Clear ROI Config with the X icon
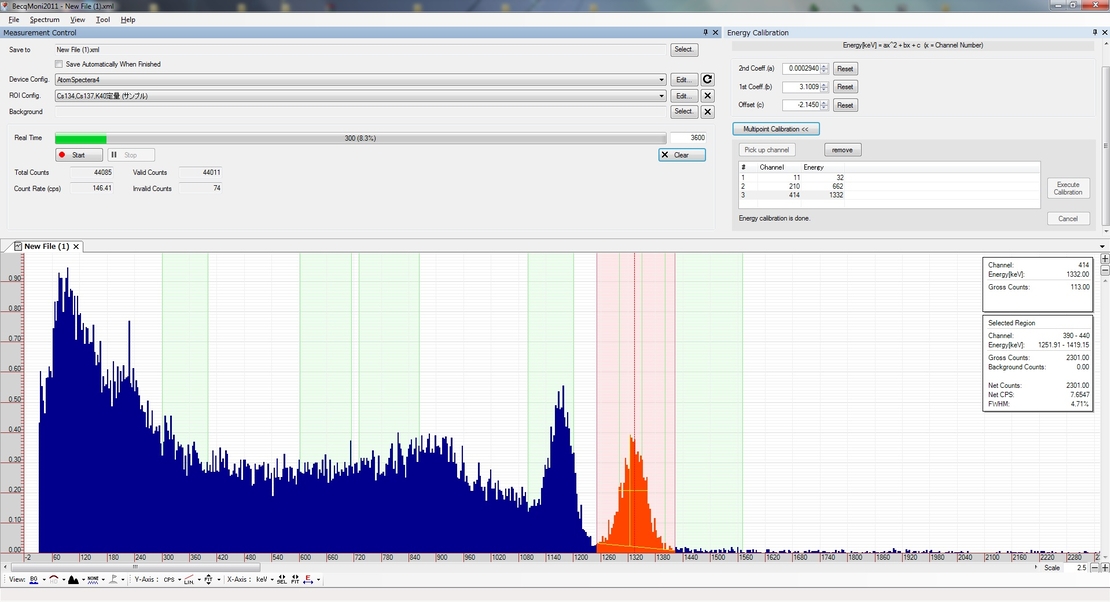 point(707,96)
